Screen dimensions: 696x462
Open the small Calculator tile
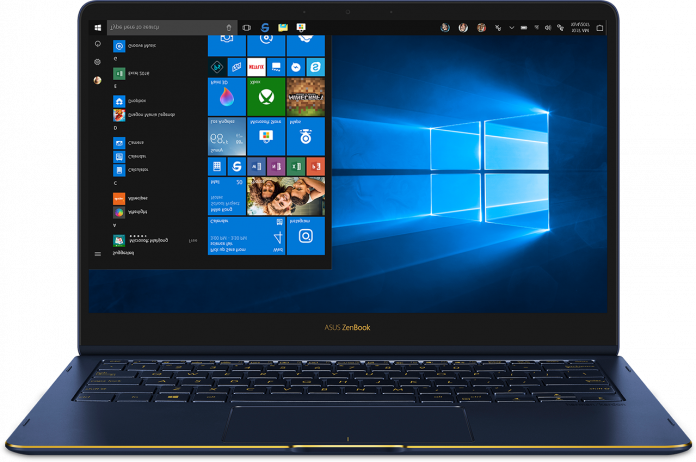(x=217, y=166)
